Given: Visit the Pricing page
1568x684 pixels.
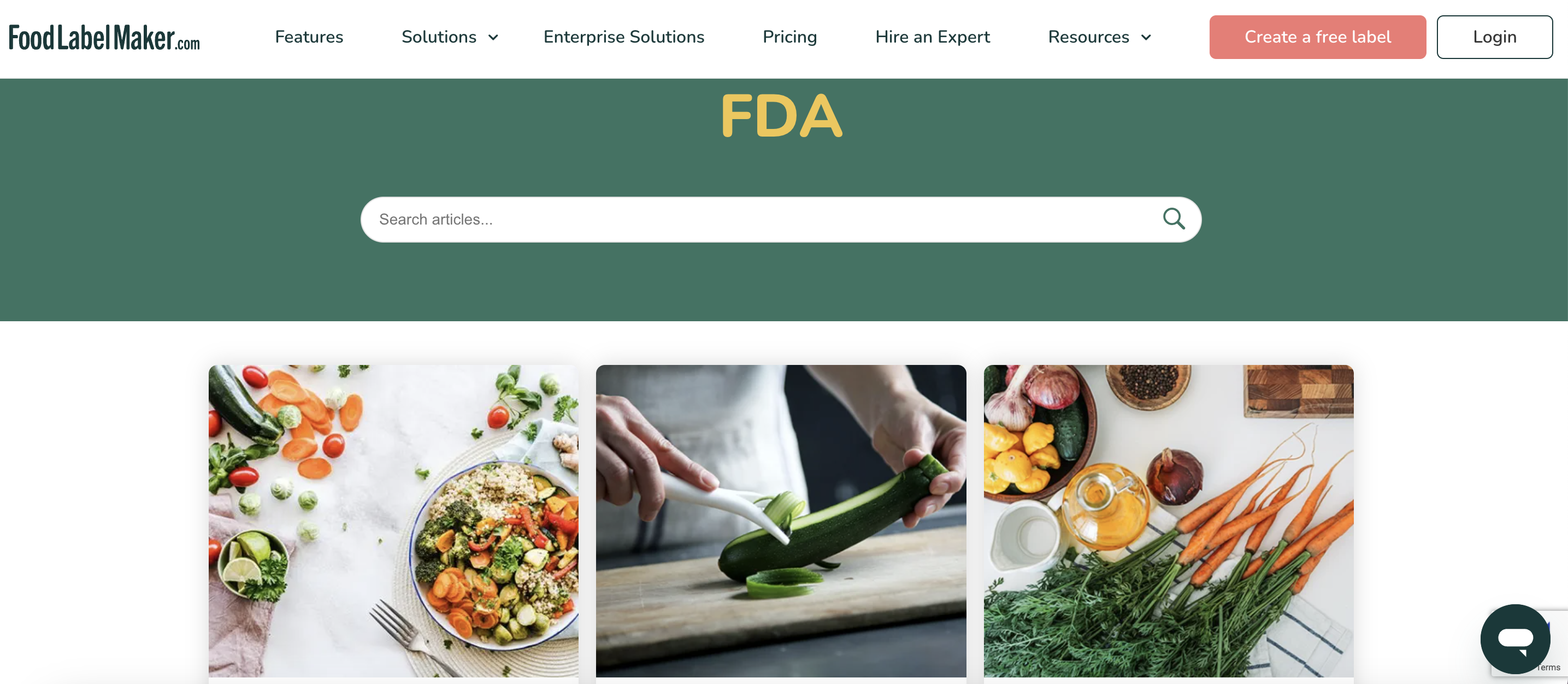Looking at the screenshot, I should point(789,37).
